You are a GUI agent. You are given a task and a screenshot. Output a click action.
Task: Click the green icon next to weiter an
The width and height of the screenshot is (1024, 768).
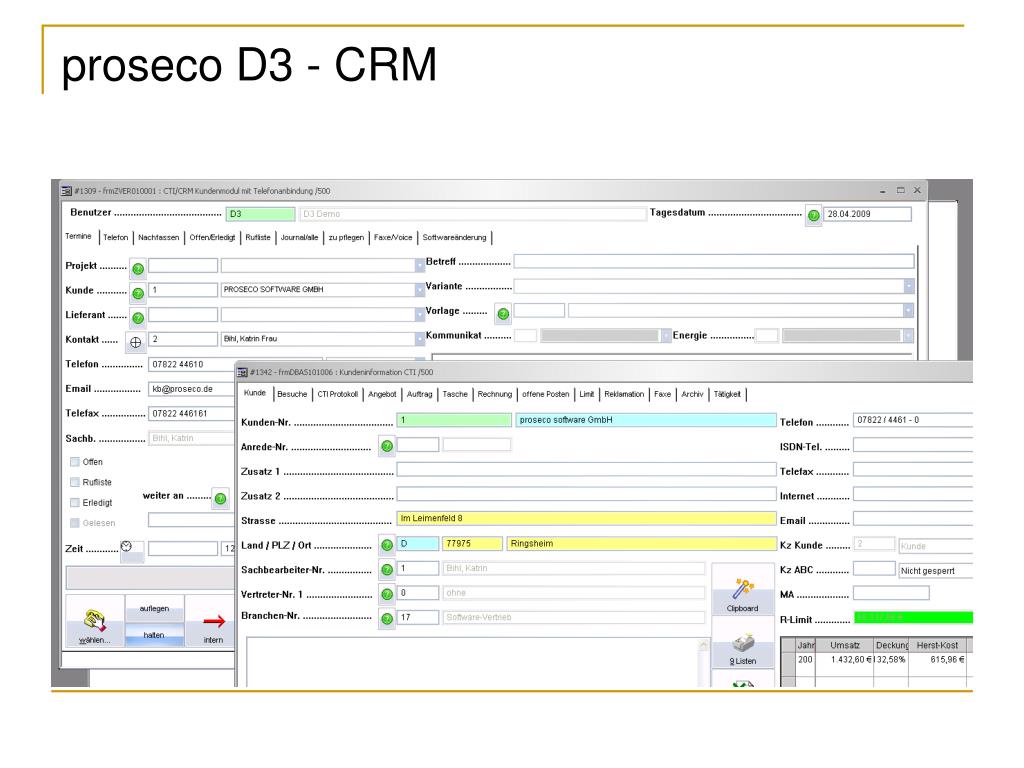coord(221,499)
